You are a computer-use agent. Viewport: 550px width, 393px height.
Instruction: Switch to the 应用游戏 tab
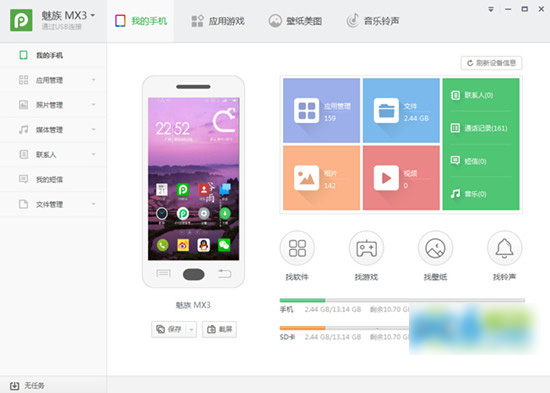click(218, 21)
